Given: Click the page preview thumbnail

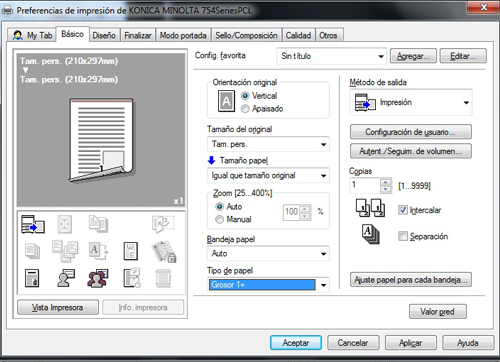Looking at the screenshot, I should (x=101, y=140).
